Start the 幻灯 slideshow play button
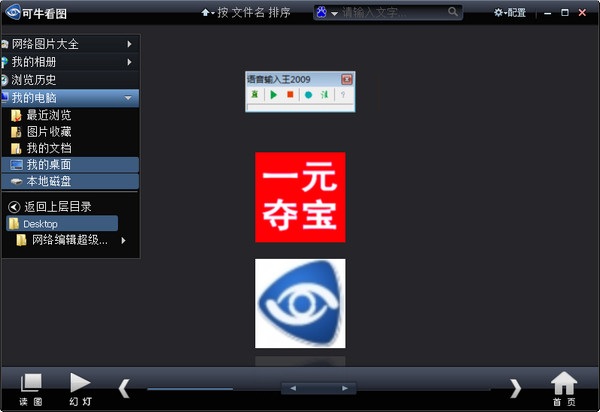 (x=80, y=389)
